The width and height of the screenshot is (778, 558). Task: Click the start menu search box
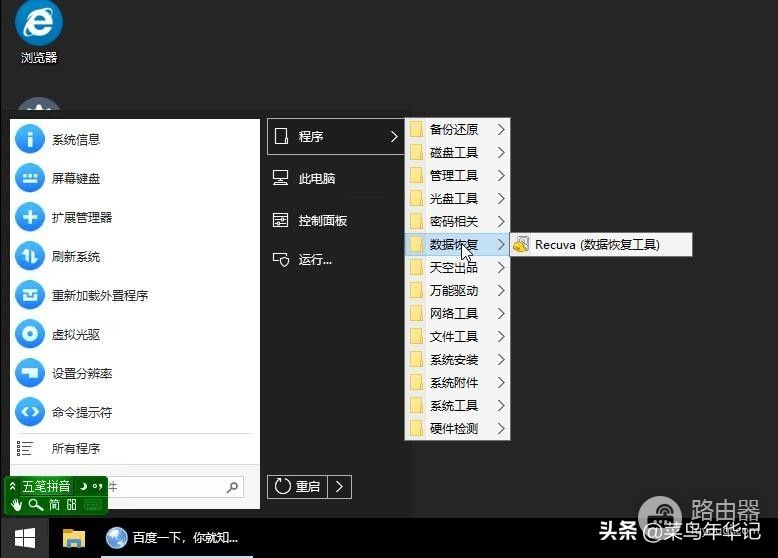click(x=170, y=487)
